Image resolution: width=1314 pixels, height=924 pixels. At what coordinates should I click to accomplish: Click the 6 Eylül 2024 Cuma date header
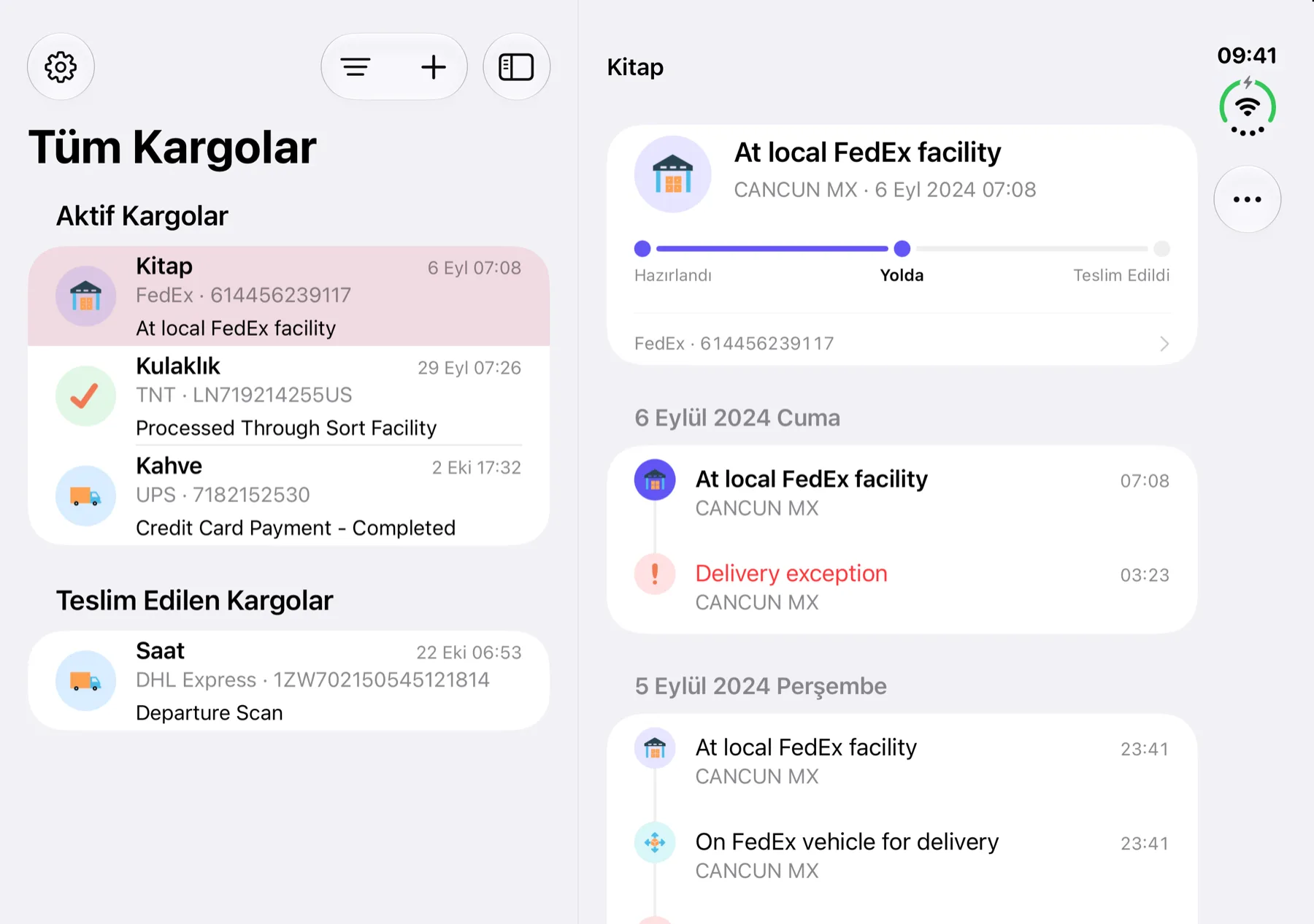pyautogui.click(x=737, y=418)
